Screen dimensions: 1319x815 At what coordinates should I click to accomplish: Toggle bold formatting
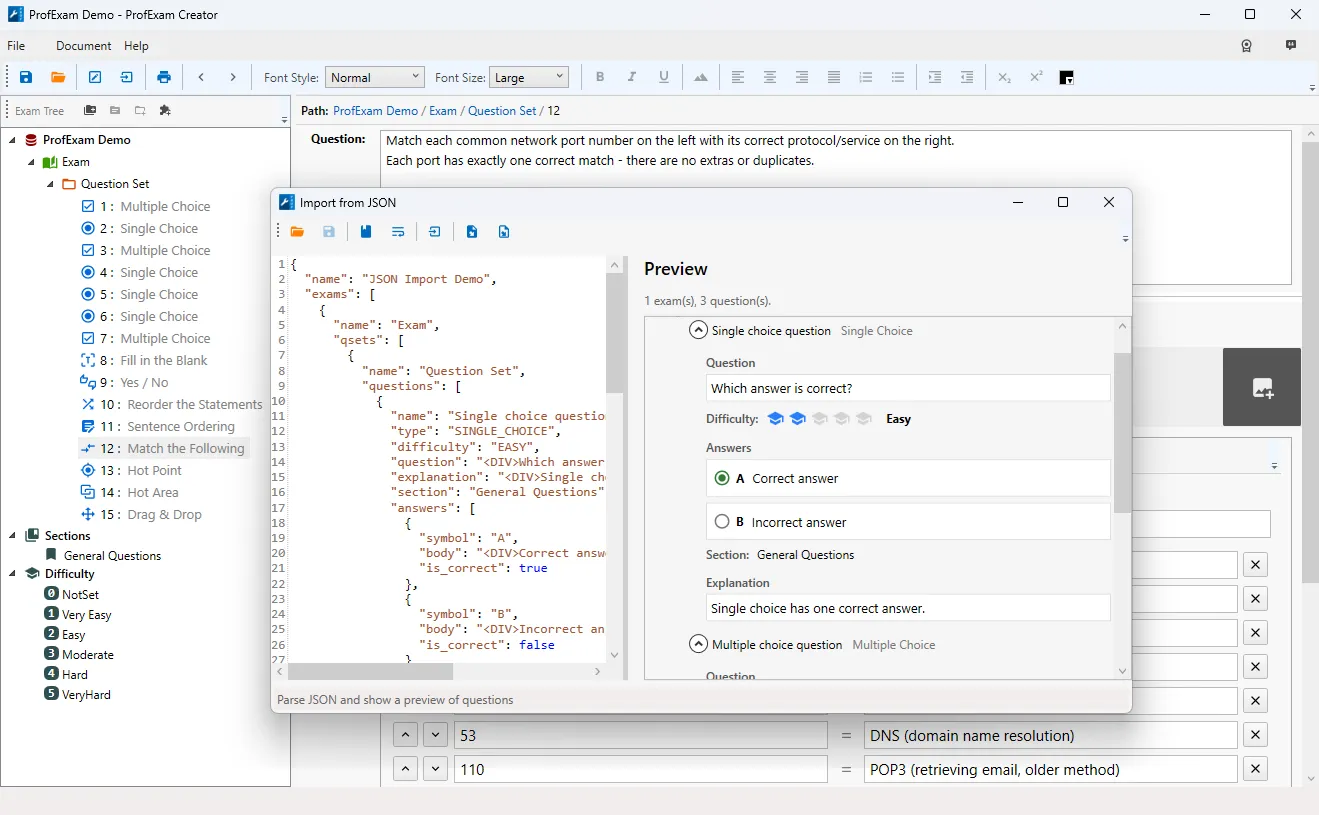coord(600,77)
